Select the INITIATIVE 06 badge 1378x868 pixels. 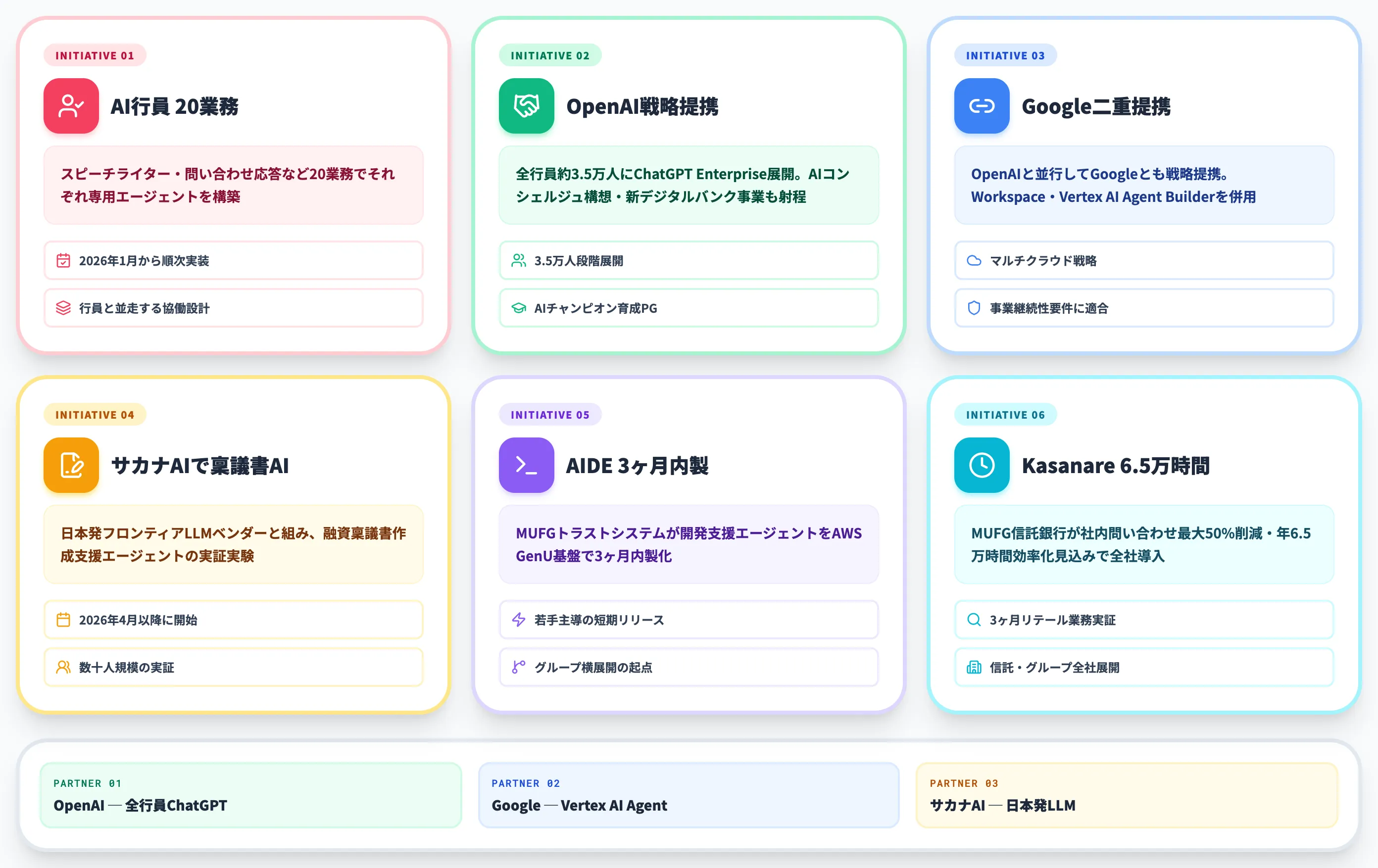click(1005, 415)
